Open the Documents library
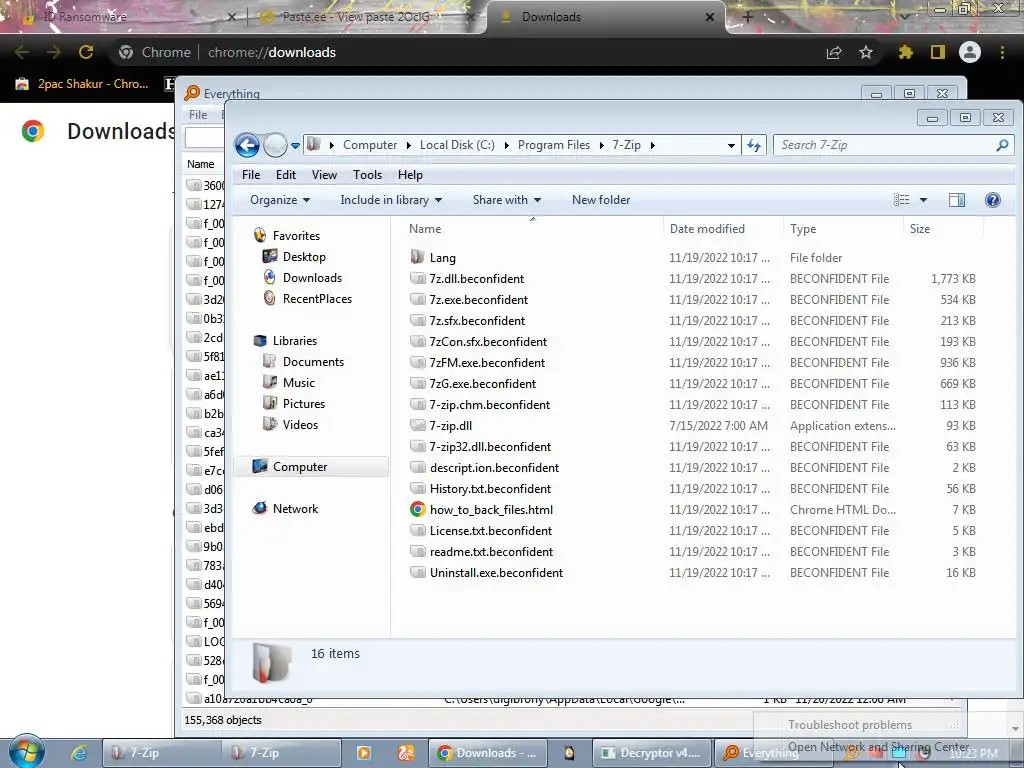The height and width of the screenshot is (768, 1024). [313, 362]
